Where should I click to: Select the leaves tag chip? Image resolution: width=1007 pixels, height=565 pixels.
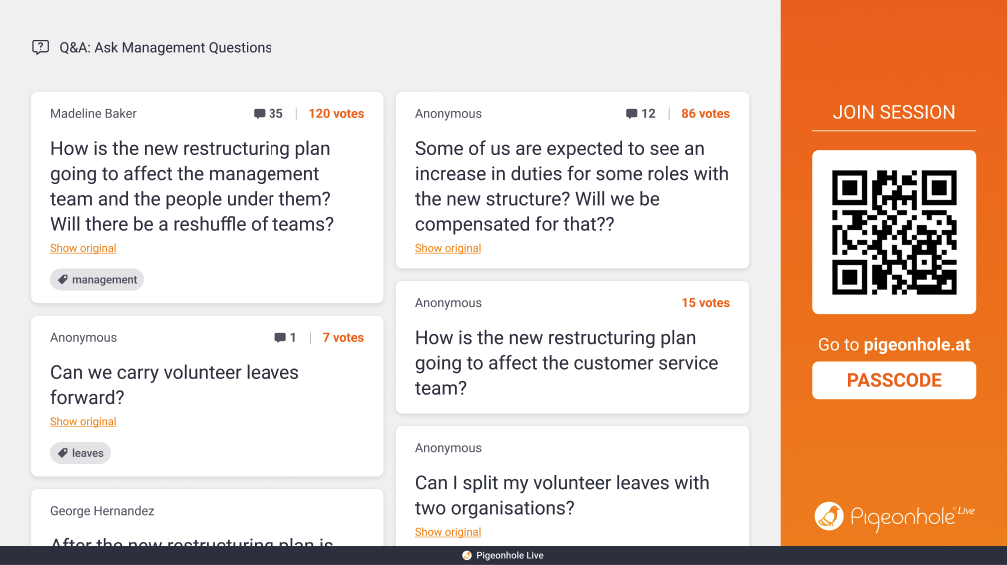[x=80, y=453]
